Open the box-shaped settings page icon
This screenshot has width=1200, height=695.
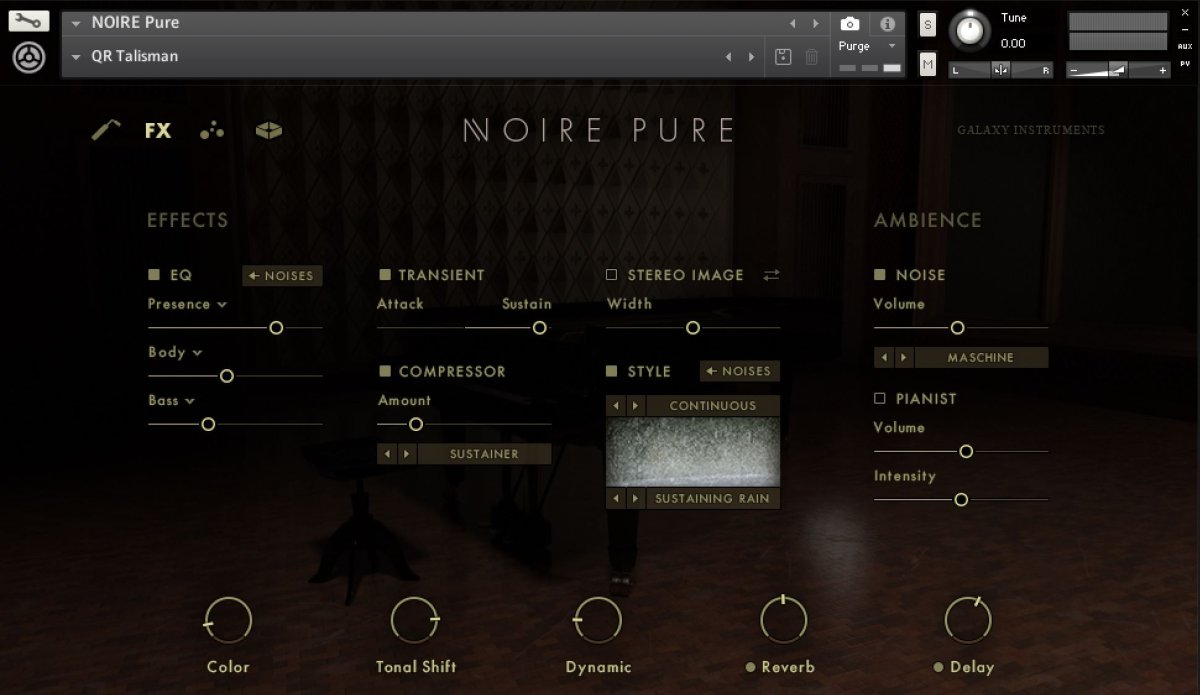(268, 130)
